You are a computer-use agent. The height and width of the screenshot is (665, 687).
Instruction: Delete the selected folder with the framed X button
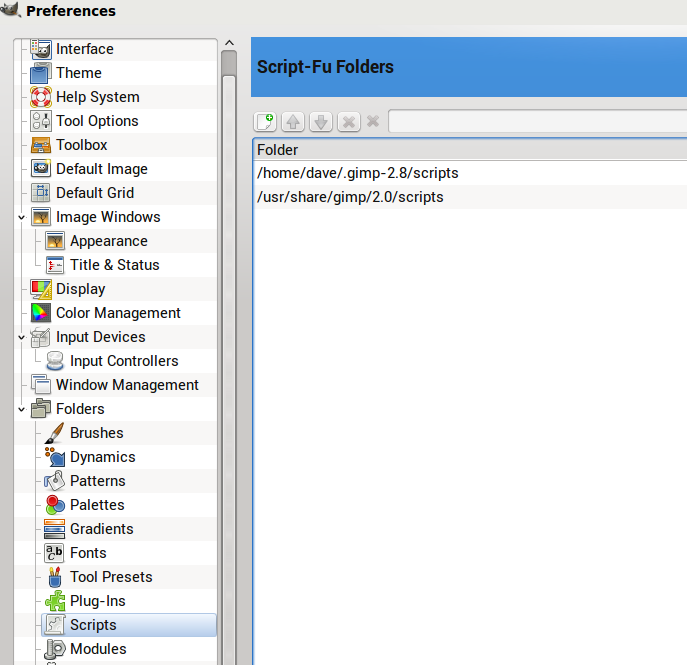point(349,121)
